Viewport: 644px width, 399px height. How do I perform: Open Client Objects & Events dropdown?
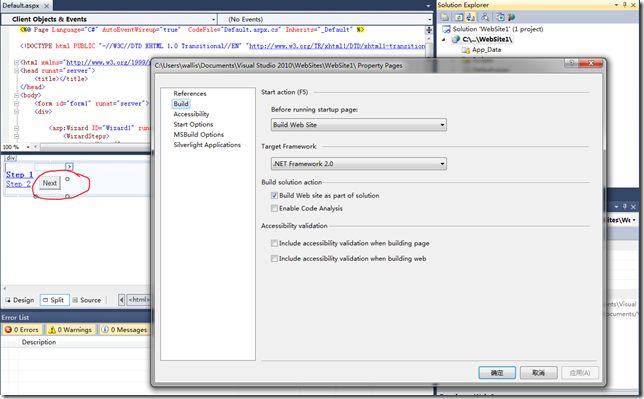109,19
